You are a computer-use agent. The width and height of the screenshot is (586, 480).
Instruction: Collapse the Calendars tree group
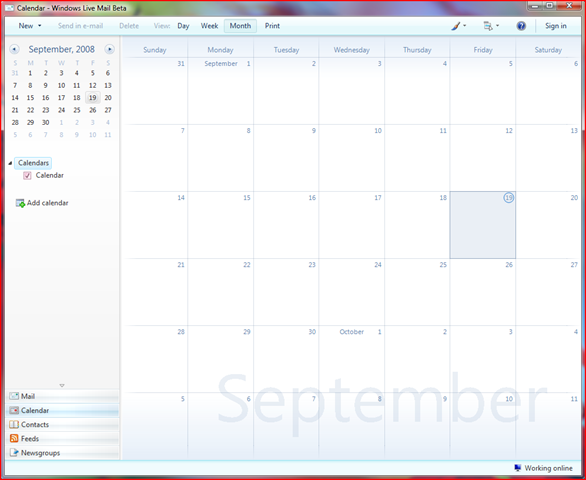pyautogui.click(x=10, y=163)
